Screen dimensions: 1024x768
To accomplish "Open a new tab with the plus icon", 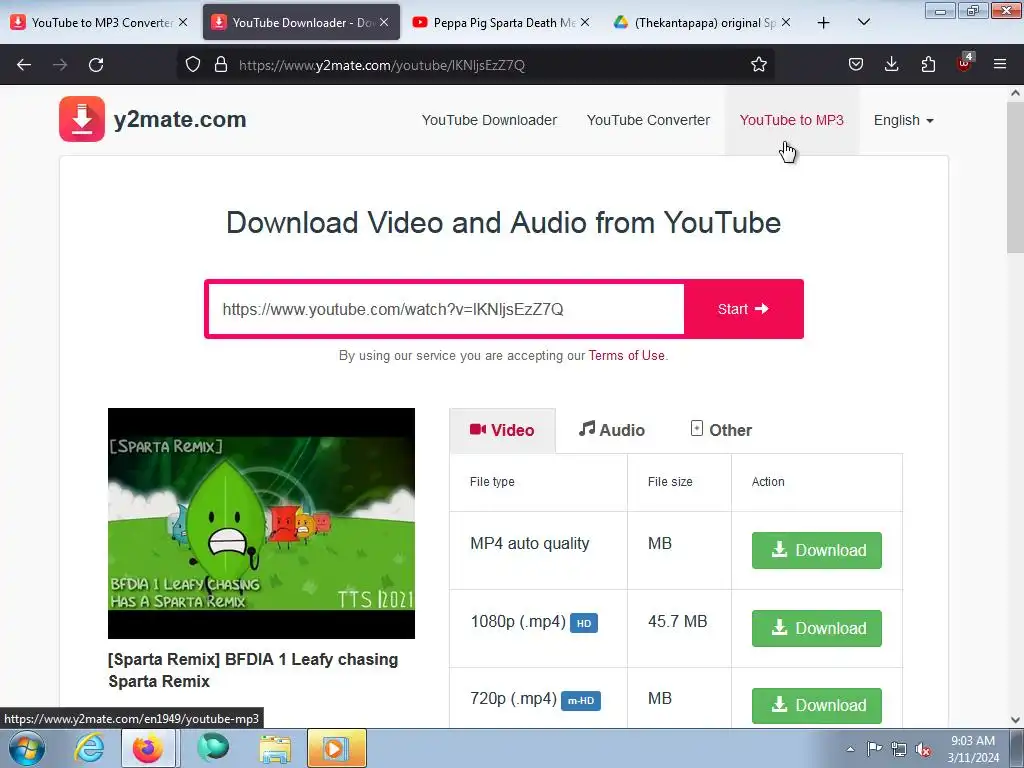I will 824,23.
